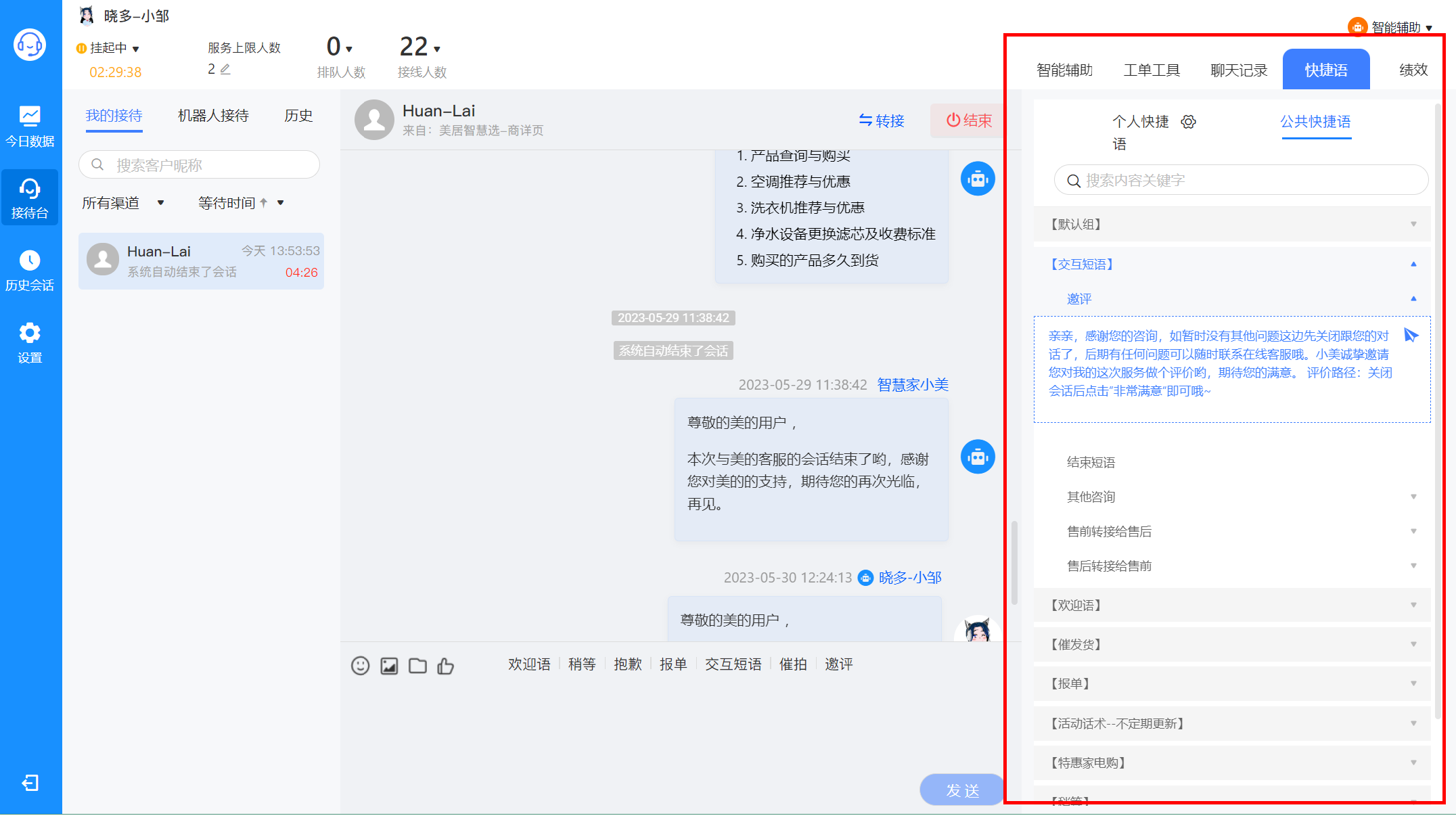Open the emoji picker in chat toolbar
The height and width of the screenshot is (820, 1456).
point(361,666)
